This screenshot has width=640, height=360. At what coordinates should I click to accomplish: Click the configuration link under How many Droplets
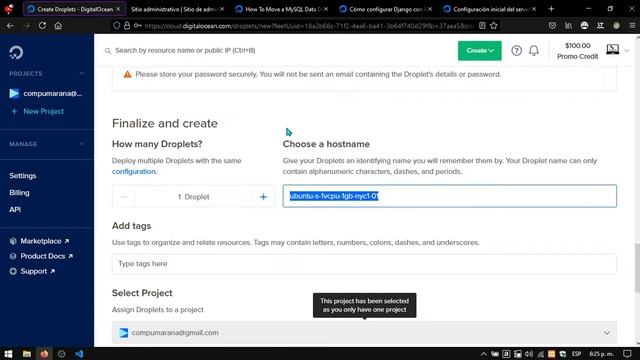[x=133, y=171]
